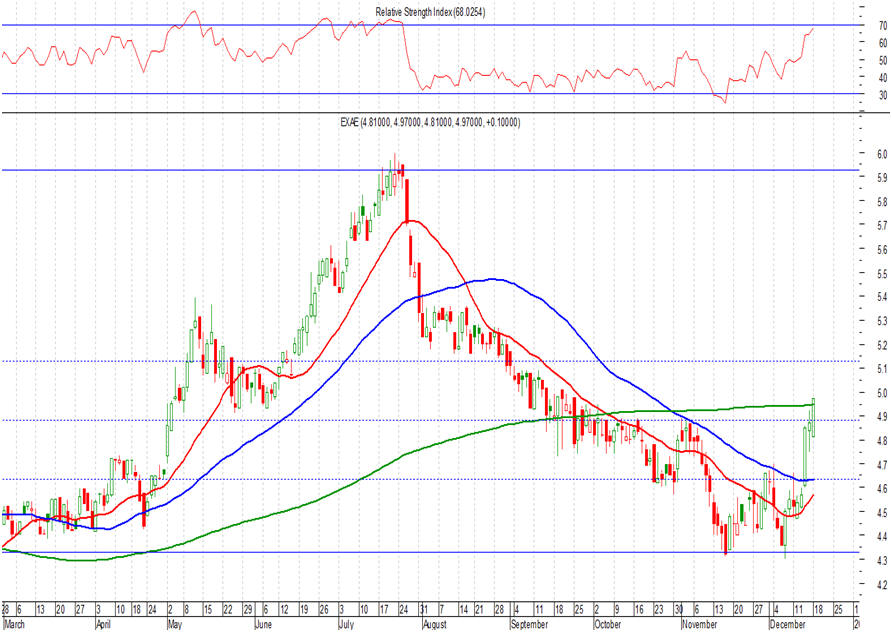Viewport: 892px width, 632px height.
Task: Click the date label 19 on the time axis
Action: [x=304, y=610]
